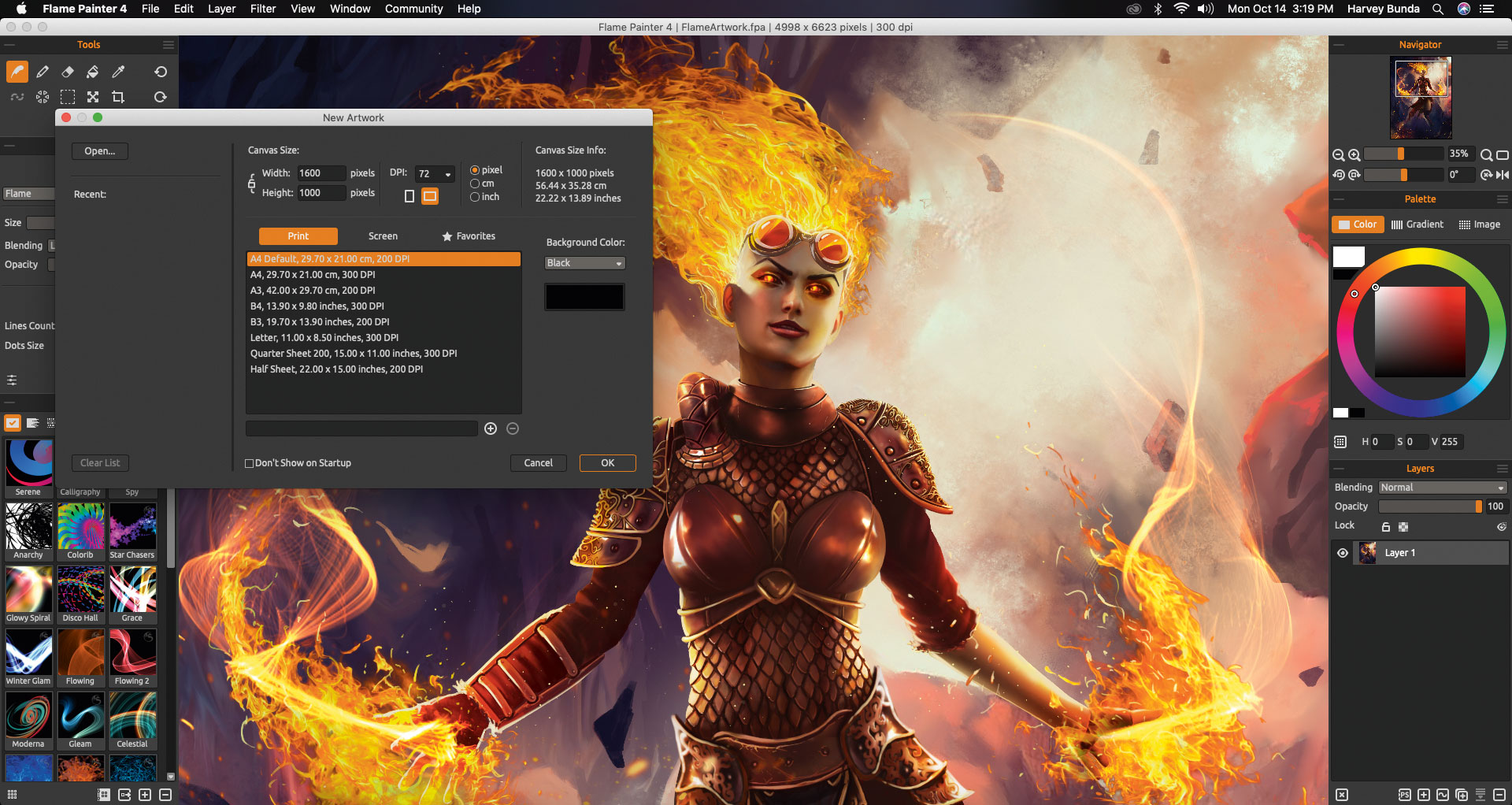Delete layer using minus icon in Layers

1499,795
